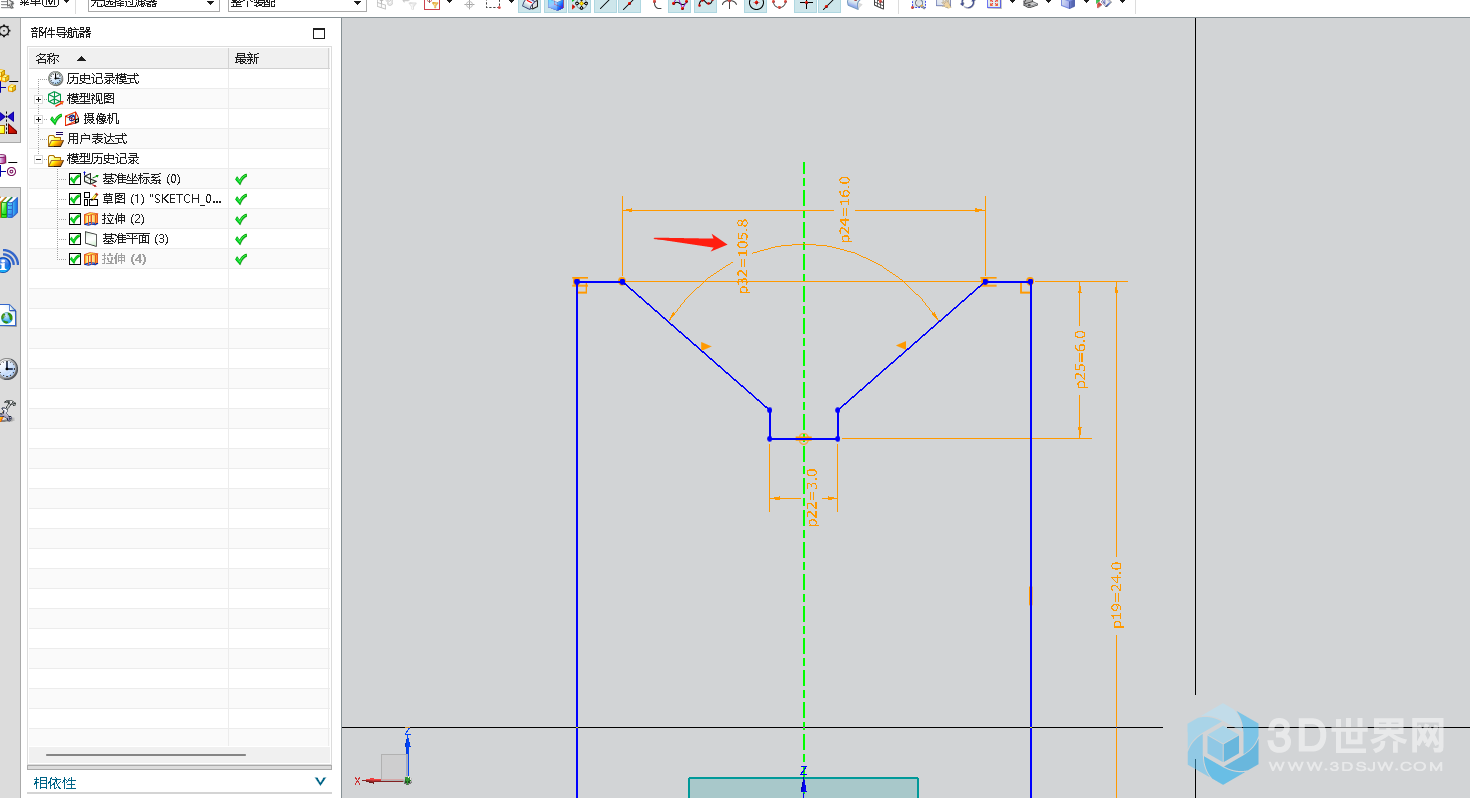
Task: Uncheck the 拉伸 (4) feature checkbox
Action: [x=75, y=259]
